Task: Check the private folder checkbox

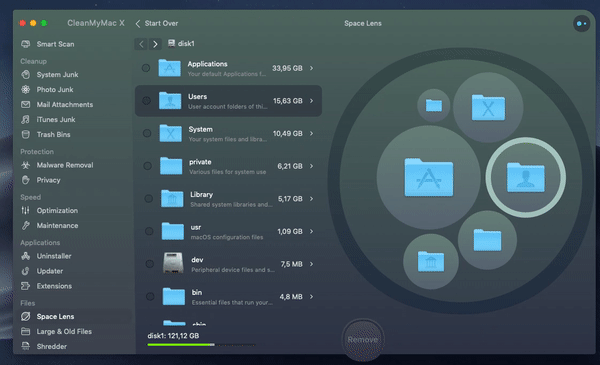Action: pos(147,166)
